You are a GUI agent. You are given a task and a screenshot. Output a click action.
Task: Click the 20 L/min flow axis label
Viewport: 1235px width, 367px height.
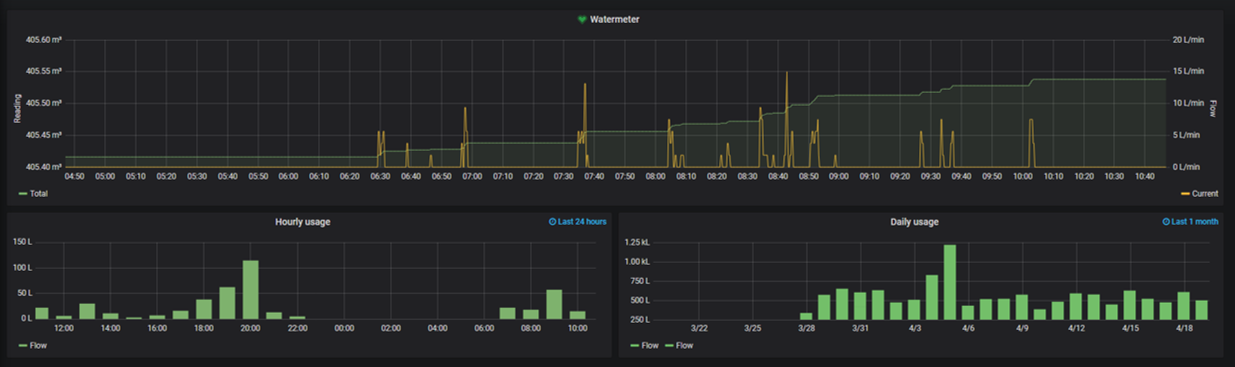click(x=1188, y=40)
